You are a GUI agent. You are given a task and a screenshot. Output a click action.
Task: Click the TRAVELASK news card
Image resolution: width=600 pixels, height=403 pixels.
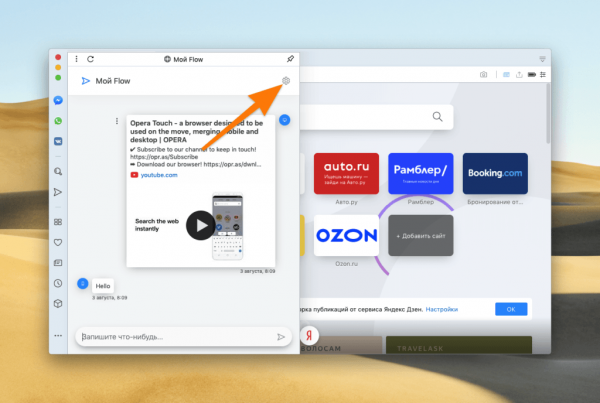coord(459,345)
